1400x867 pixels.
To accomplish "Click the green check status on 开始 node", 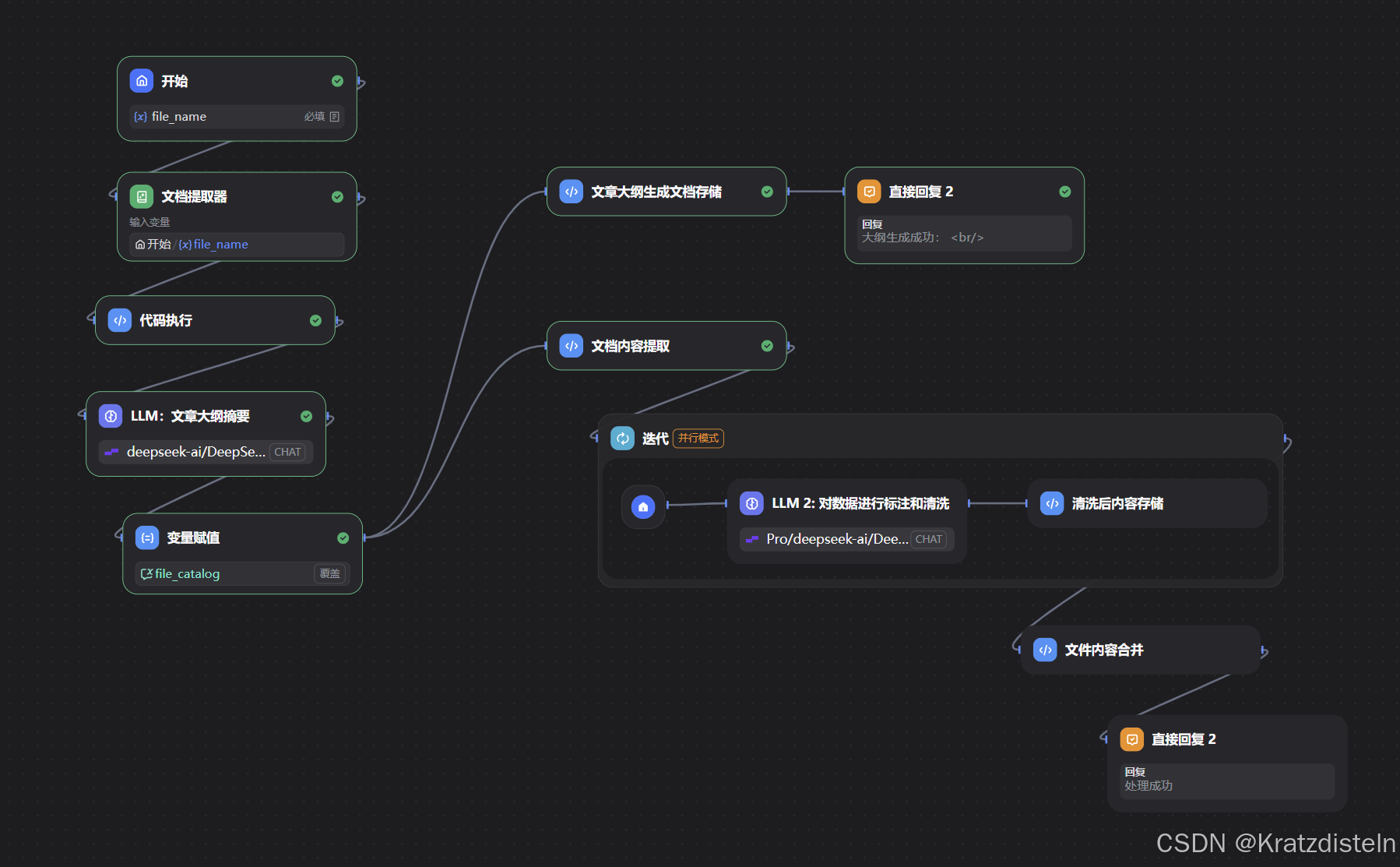I will pos(337,81).
